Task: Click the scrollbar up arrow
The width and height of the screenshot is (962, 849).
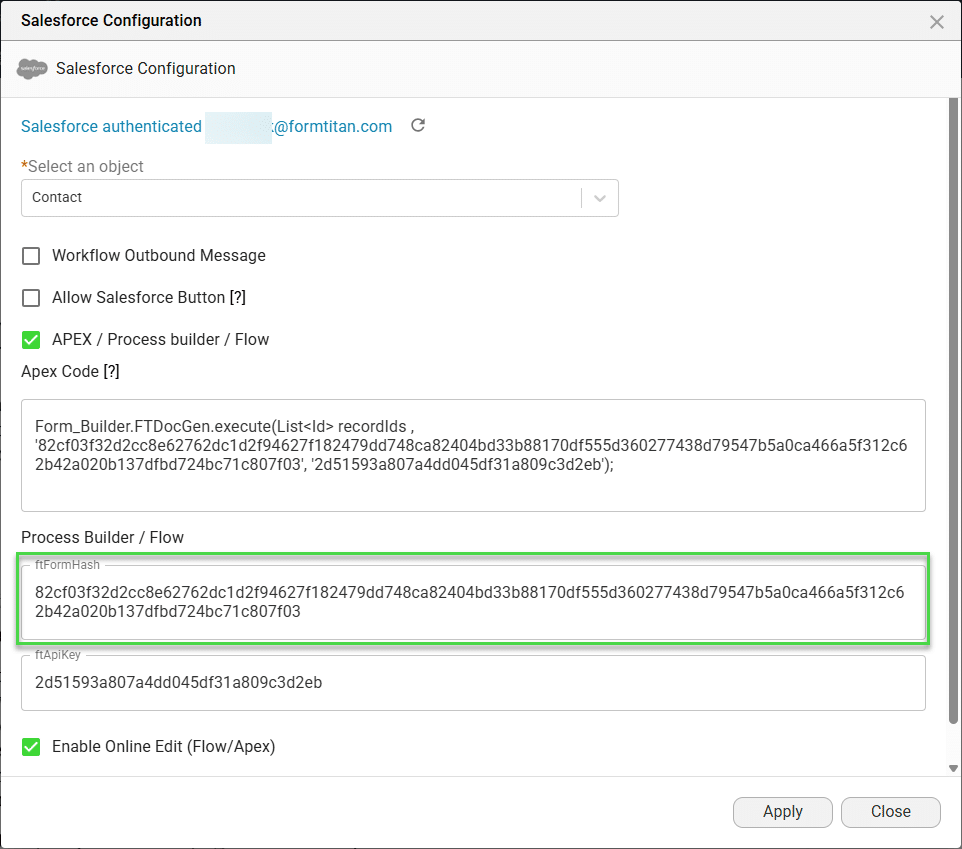Action: pos(953,104)
